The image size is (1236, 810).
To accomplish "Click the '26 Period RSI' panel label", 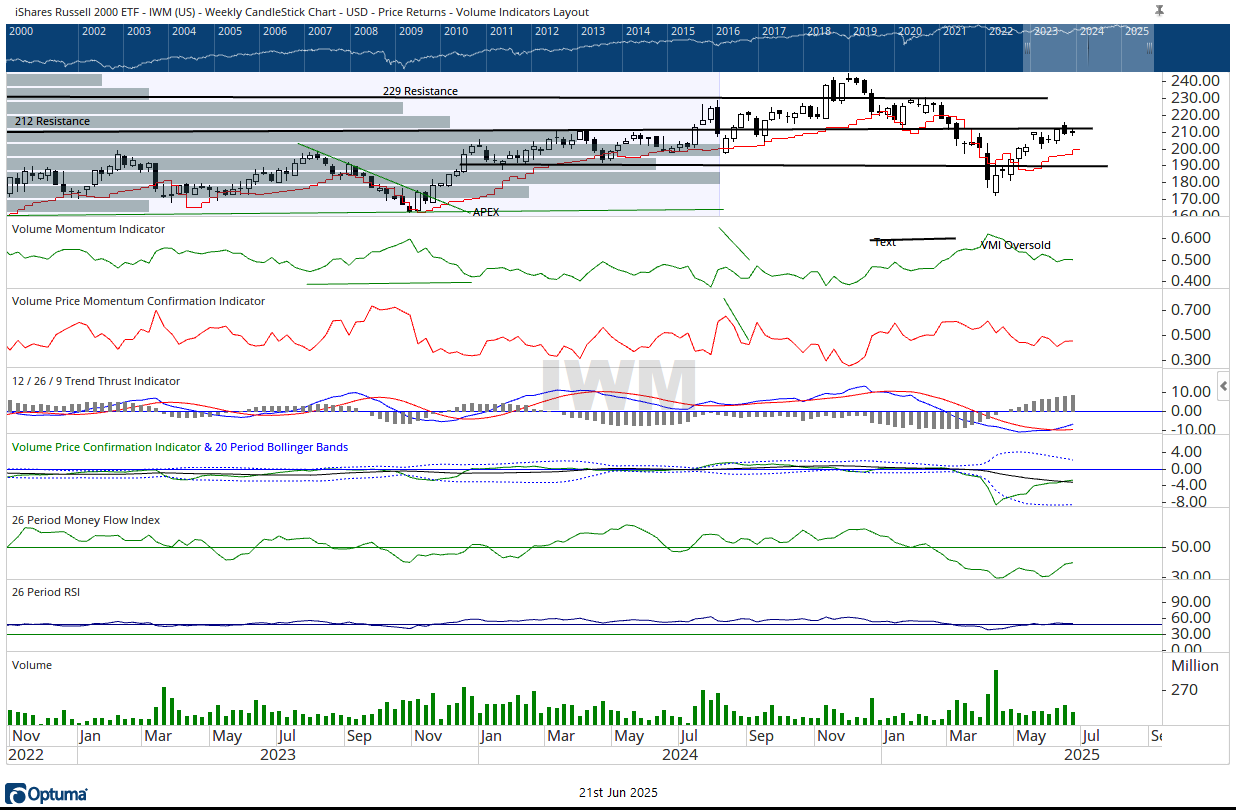I will pos(46,592).
